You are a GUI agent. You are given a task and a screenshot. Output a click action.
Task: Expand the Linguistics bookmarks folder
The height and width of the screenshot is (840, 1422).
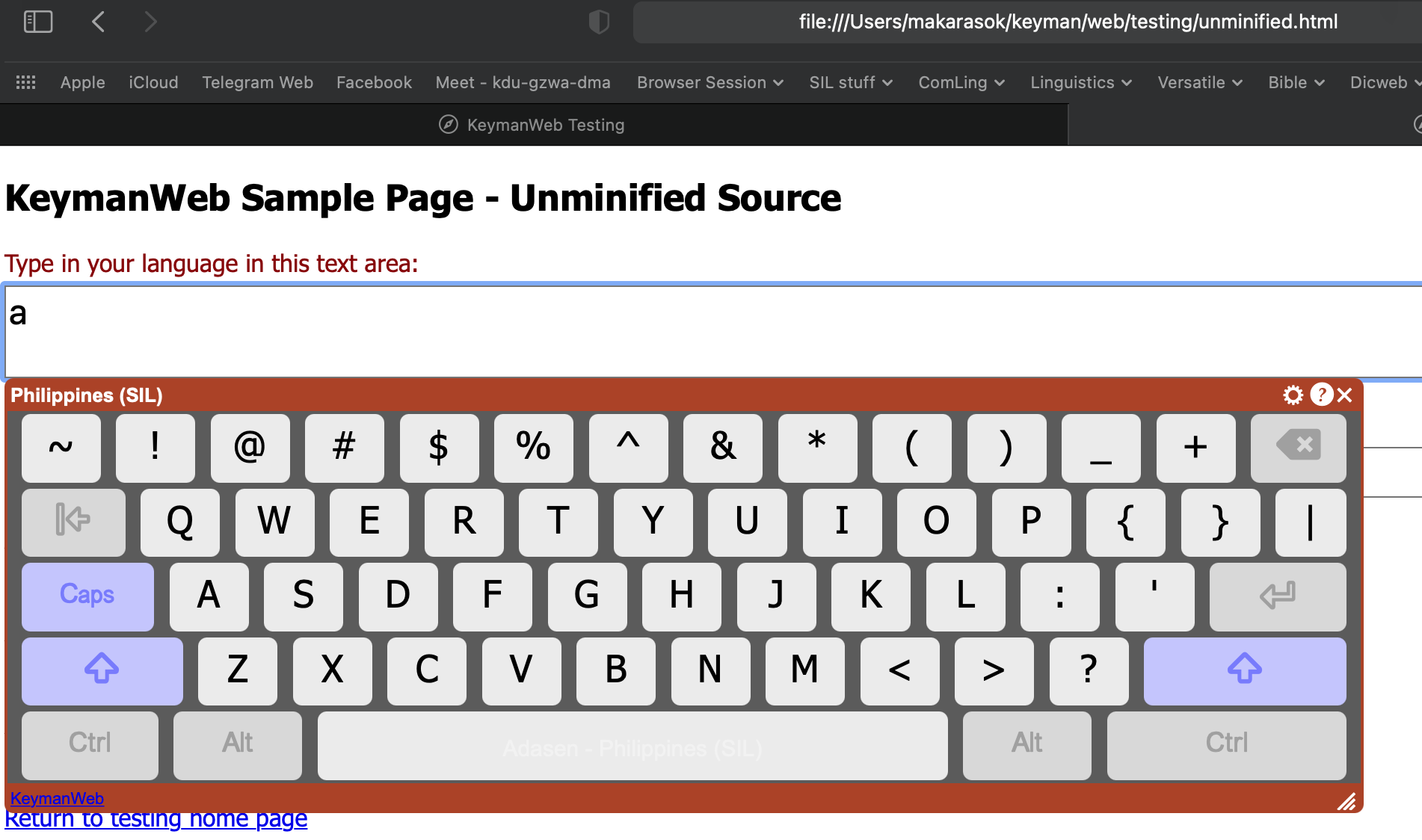[x=1080, y=82]
